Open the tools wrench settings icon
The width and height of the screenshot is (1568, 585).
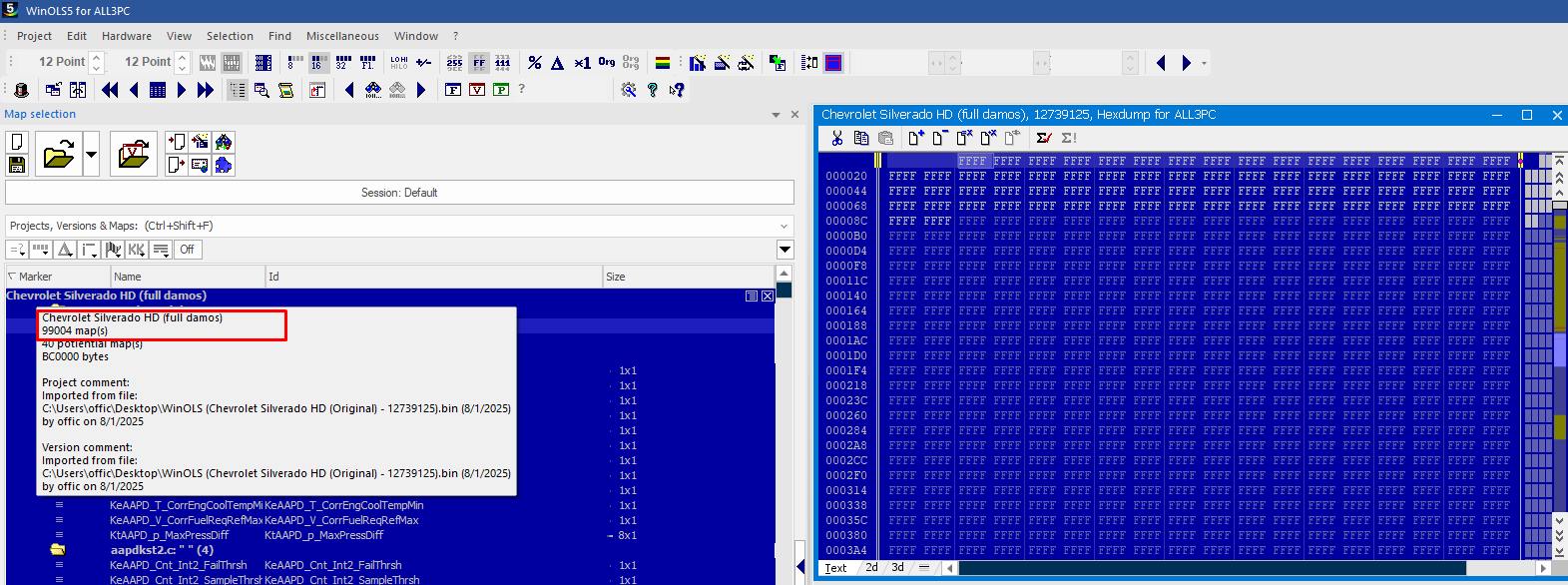629,90
